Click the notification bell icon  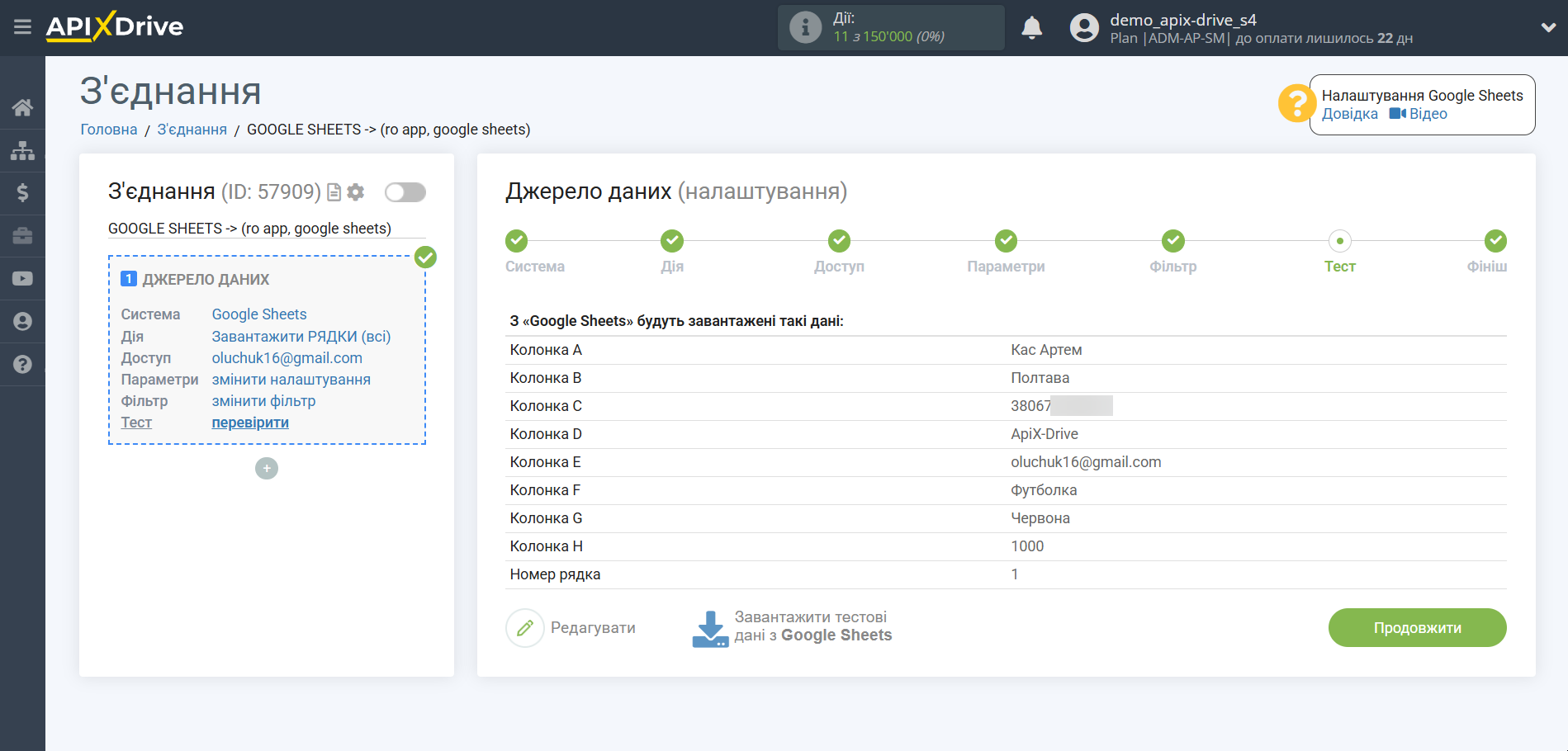tap(1031, 28)
